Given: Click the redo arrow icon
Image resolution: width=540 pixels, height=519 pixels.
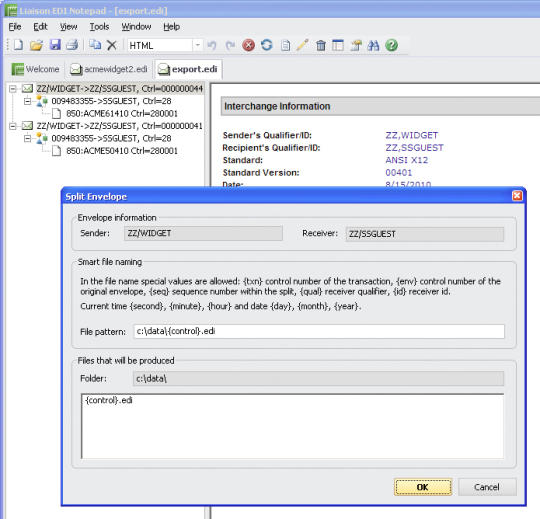Looking at the screenshot, I should 230,45.
